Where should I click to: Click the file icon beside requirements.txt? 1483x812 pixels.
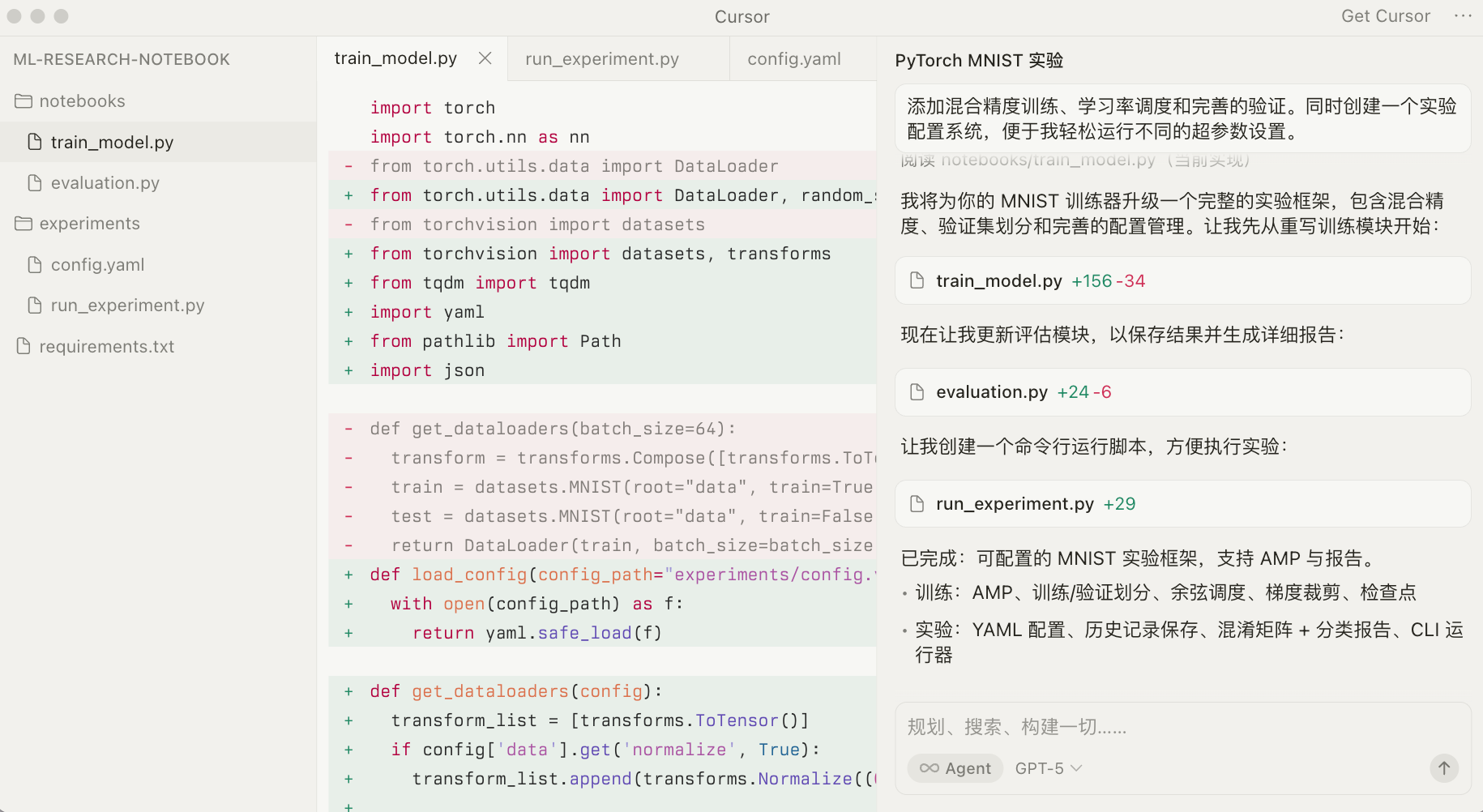24,347
